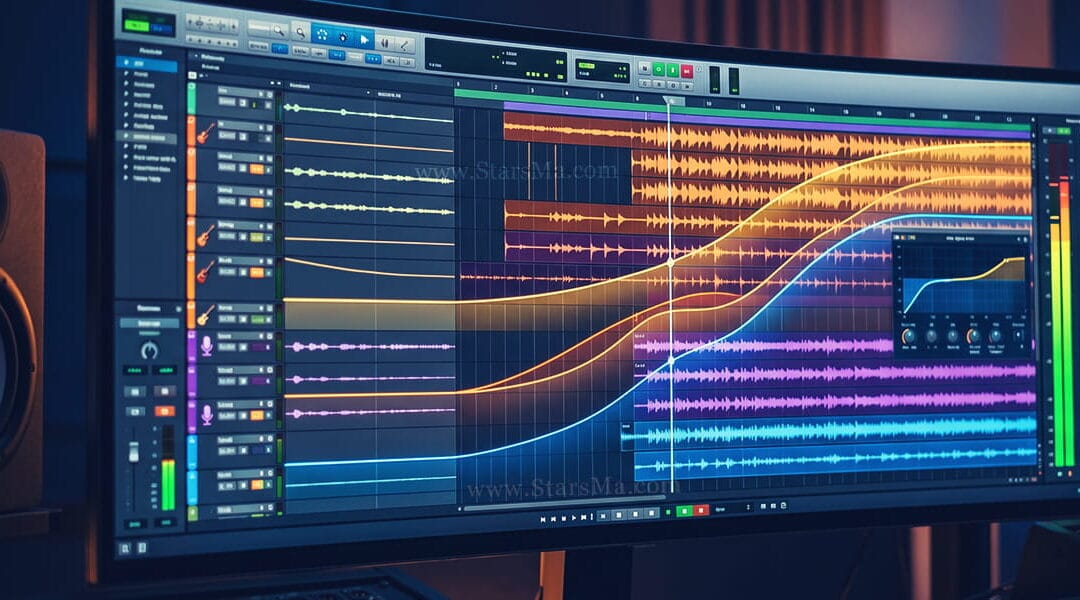Click the upper purple microphone track icon
The height and width of the screenshot is (600, 1080).
207,345
